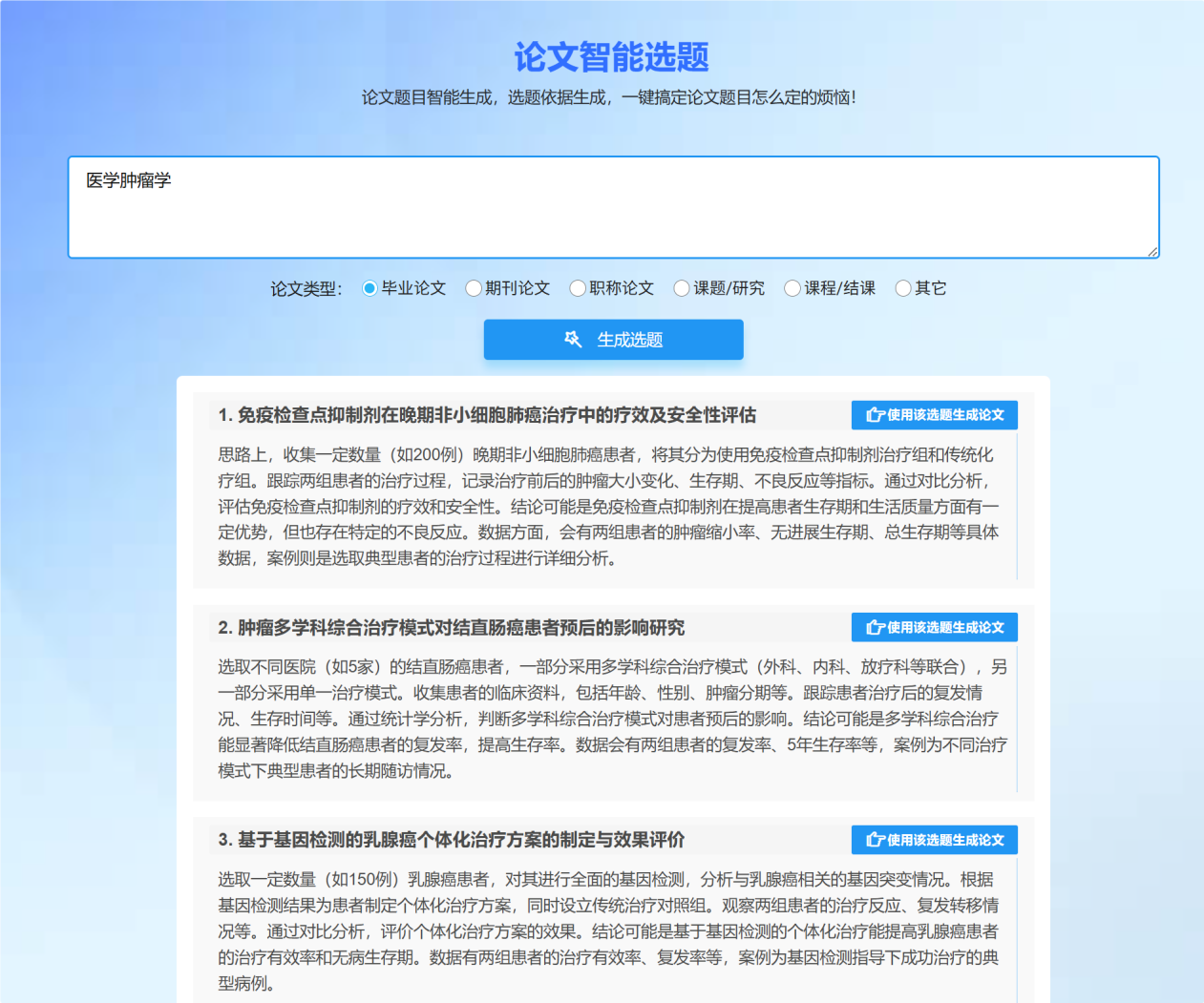Choose the 课题/研究 option
The height and width of the screenshot is (1003, 1204).
(x=682, y=288)
